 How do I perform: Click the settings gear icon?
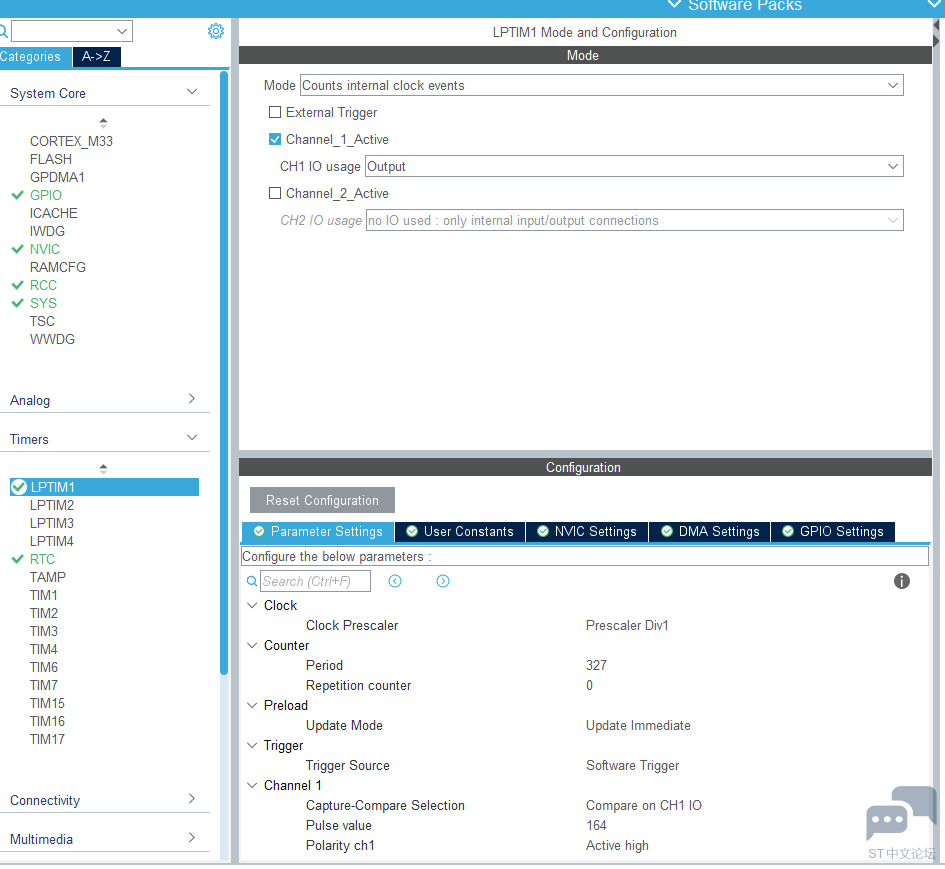pos(216,31)
